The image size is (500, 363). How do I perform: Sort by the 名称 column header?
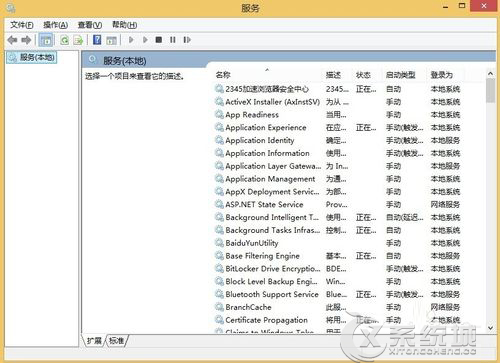click(267, 75)
